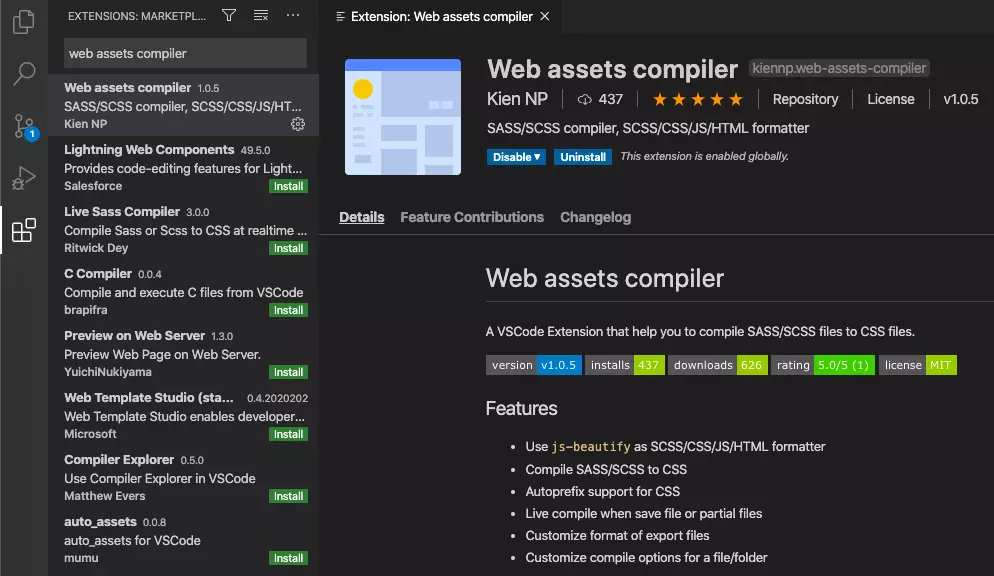Open the Repository link
The width and height of the screenshot is (994, 576).
coord(805,99)
